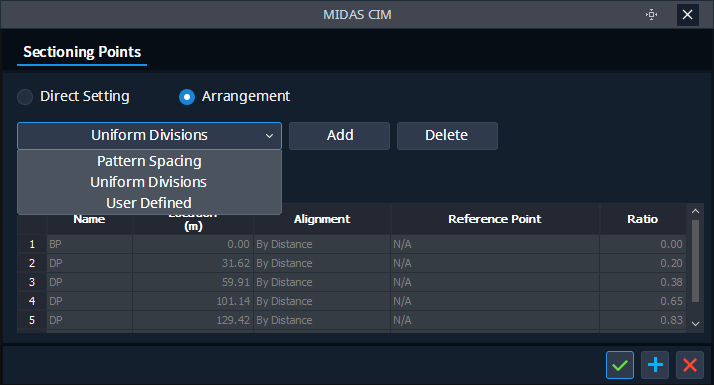Click N/A reference point in row 2
The width and height of the screenshot is (714, 385).
pyautogui.click(x=495, y=263)
